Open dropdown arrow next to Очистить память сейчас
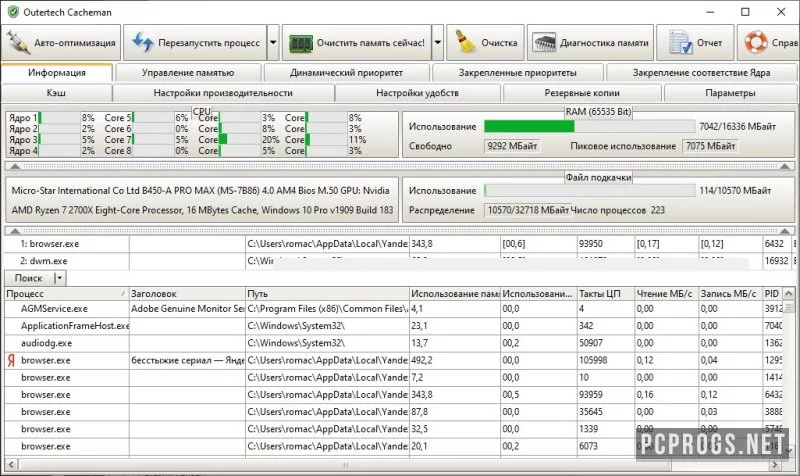Image resolution: width=800 pixels, height=476 pixels. pyautogui.click(x=438, y=43)
